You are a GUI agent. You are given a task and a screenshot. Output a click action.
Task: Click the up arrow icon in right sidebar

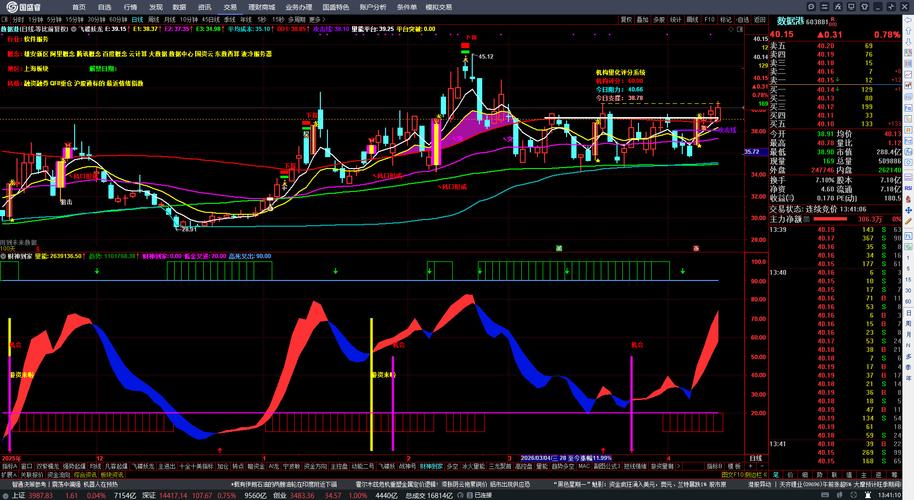(908, 29)
